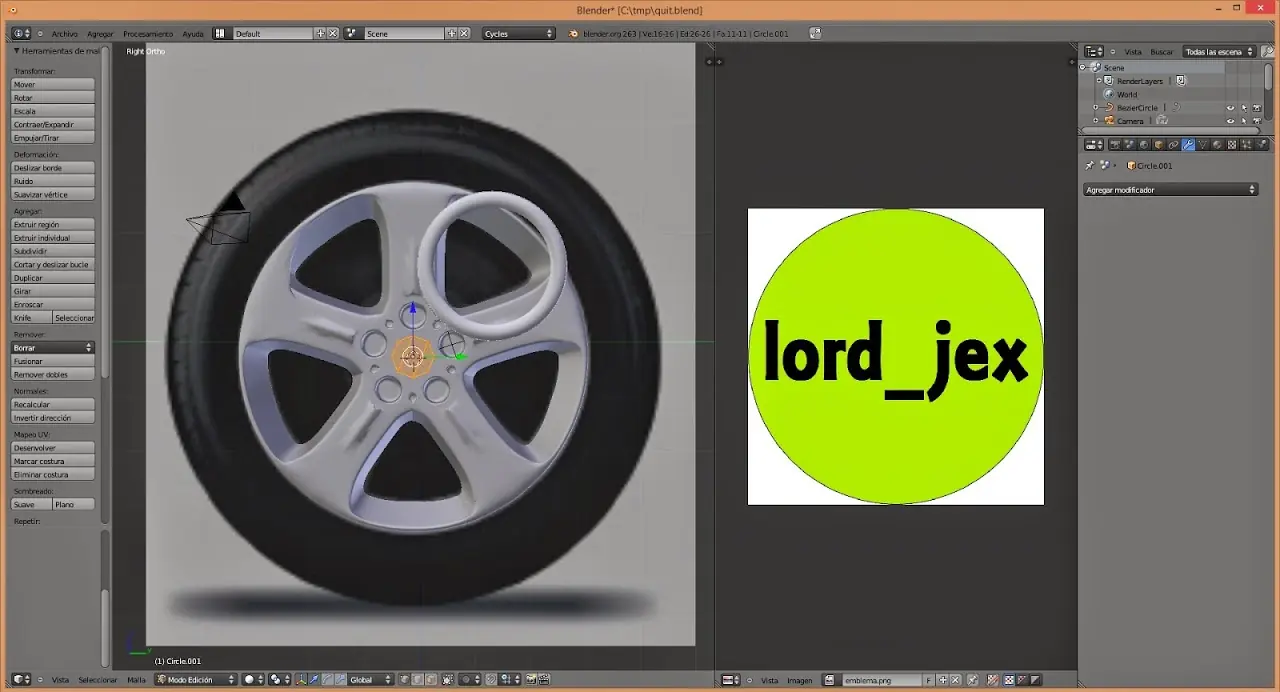Viewport: 1280px width, 692px height.
Task: Open the Particles properties tab
Action: (x=1246, y=144)
